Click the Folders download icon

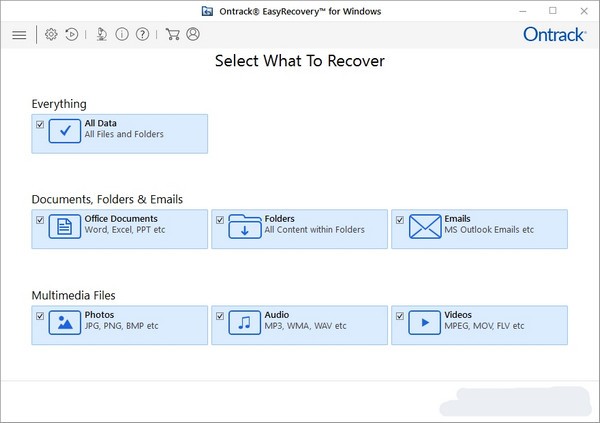pyautogui.click(x=245, y=226)
